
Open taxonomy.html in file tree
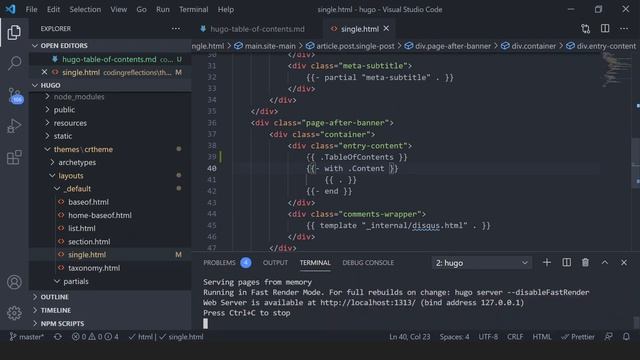[x=94, y=268]
